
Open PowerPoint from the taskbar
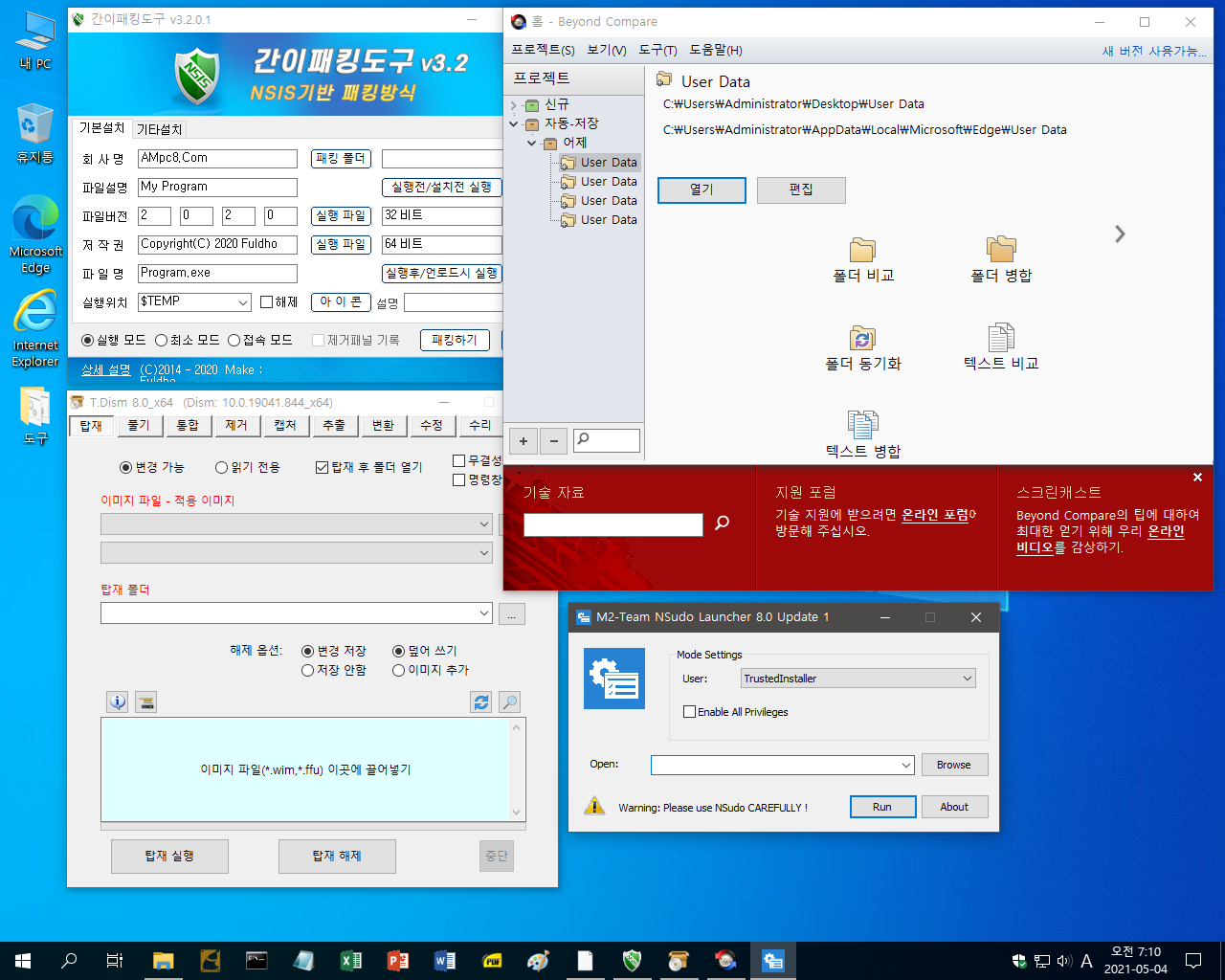398,960
